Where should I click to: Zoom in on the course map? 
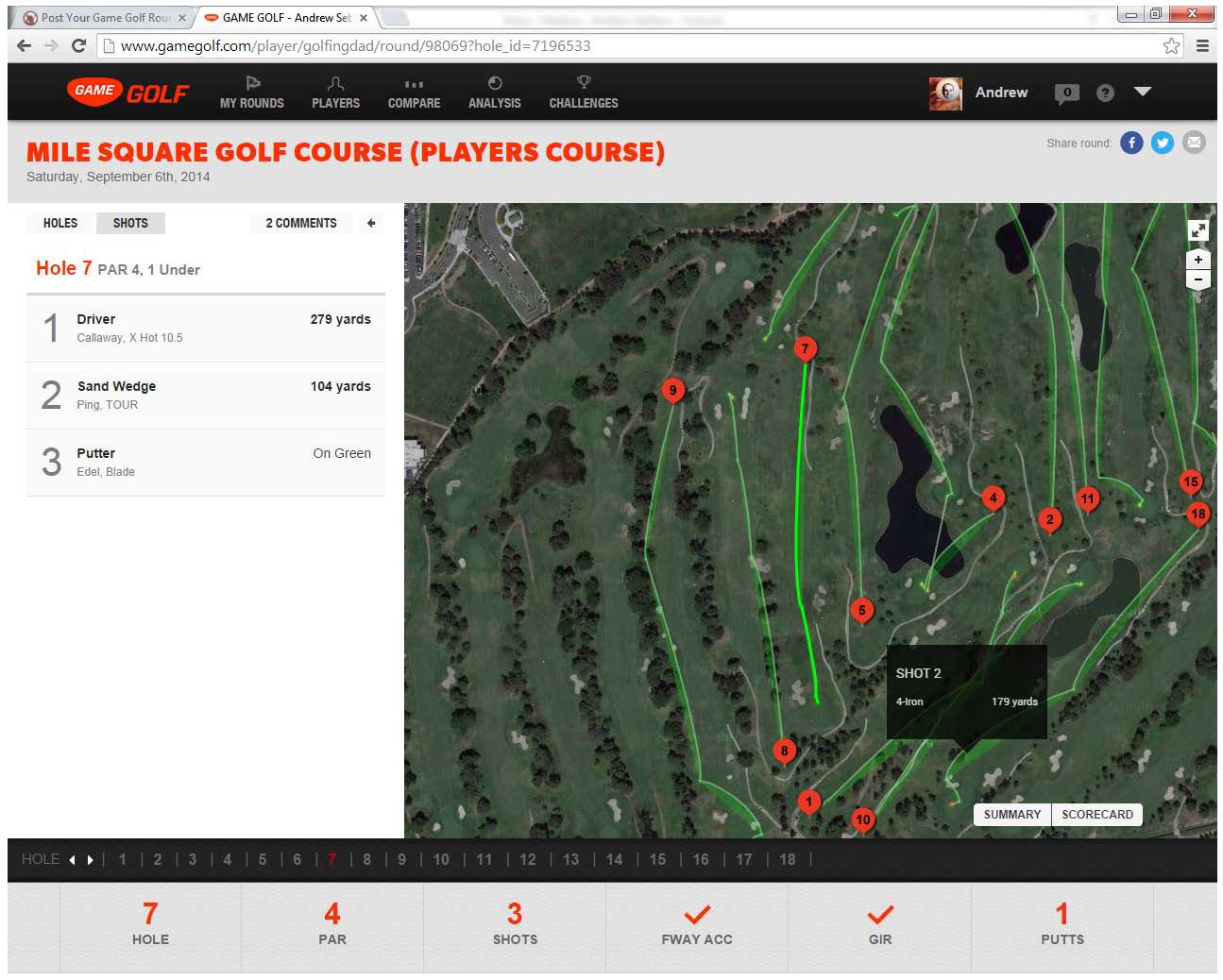[1198, 260]
